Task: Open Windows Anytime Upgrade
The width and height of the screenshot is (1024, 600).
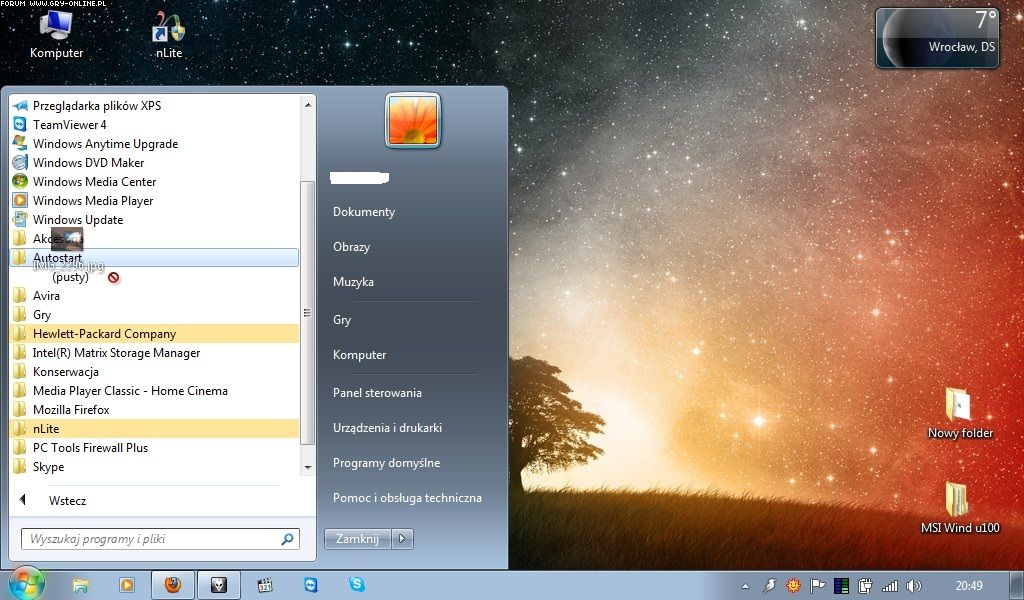Action: click(x=155, y=144)
